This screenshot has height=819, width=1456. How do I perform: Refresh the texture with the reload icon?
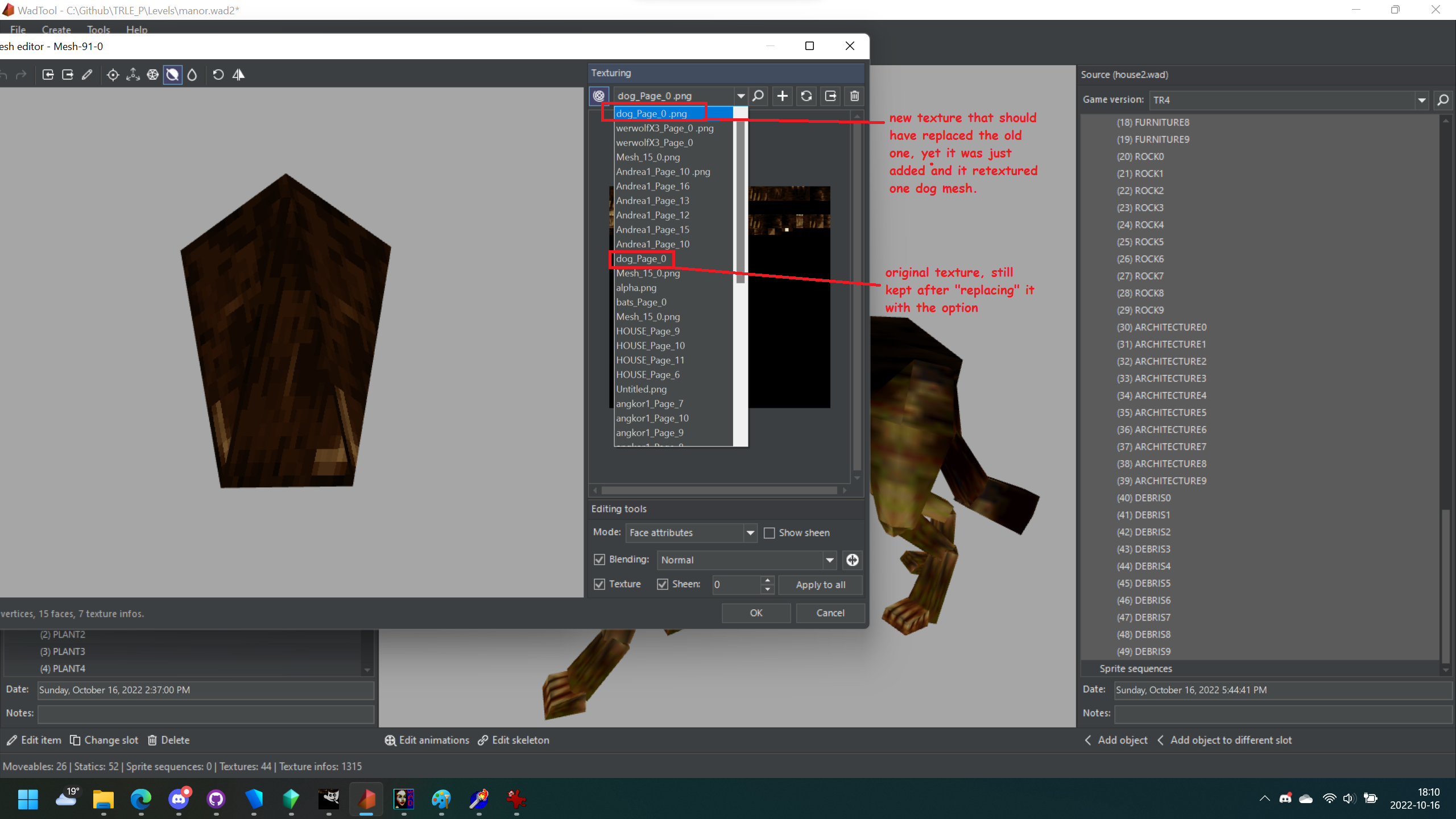tap(806, 96)
